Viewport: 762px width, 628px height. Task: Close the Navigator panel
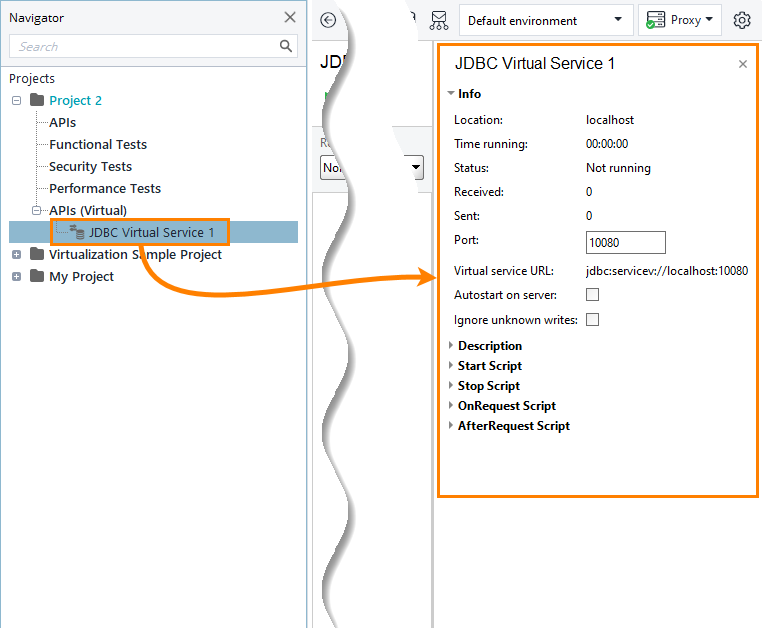[290, 17]
